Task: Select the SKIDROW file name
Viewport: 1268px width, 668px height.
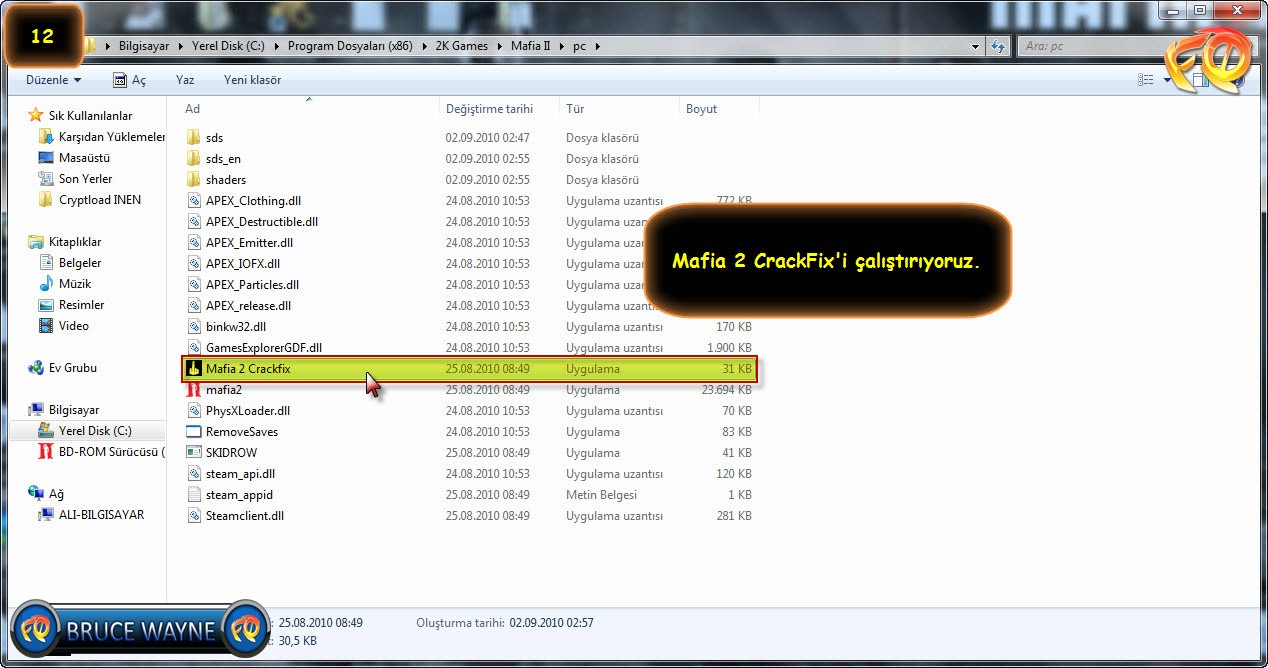Action: (231, 453)
